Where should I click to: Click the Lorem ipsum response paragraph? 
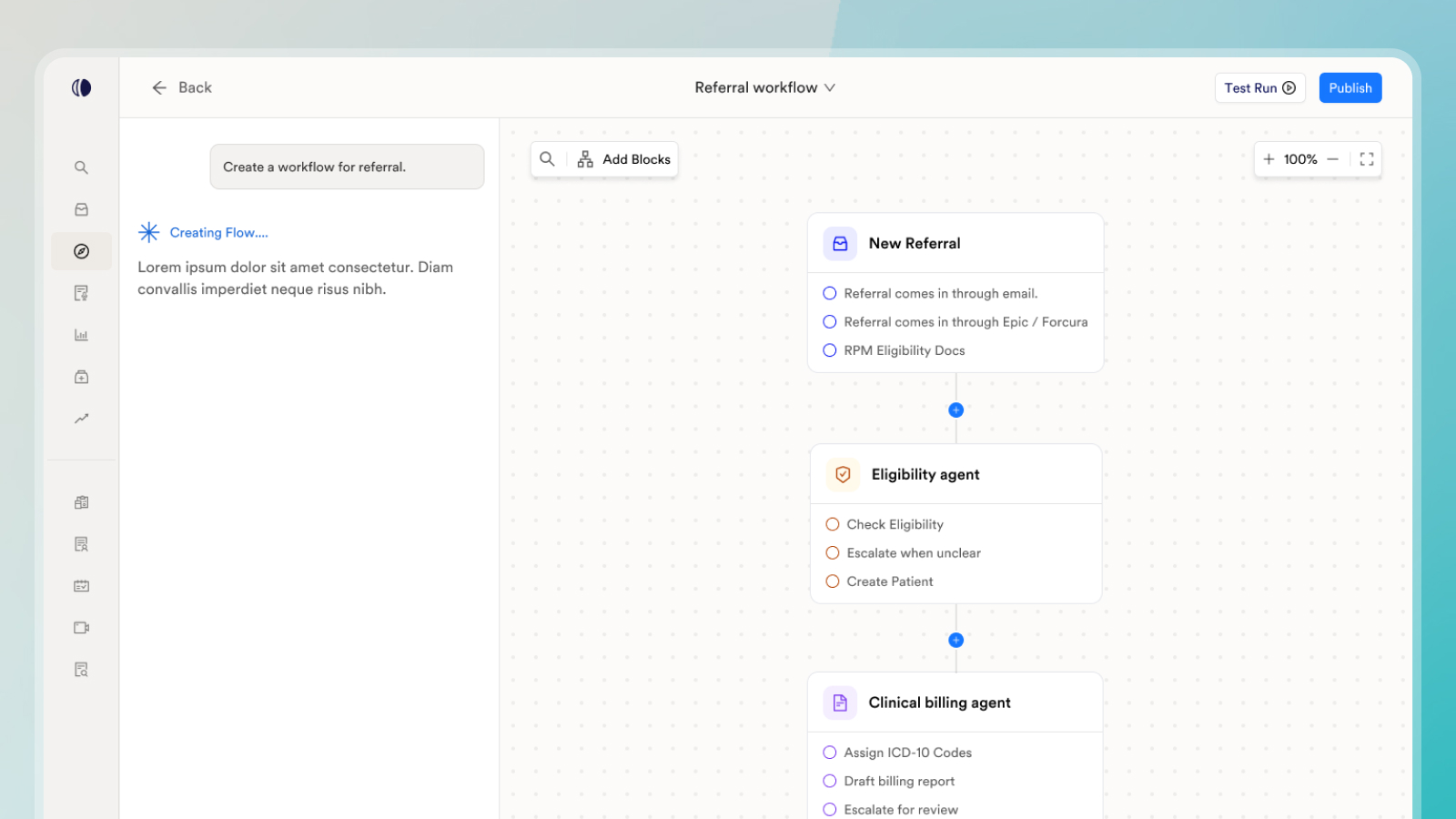tap(296, 278)
